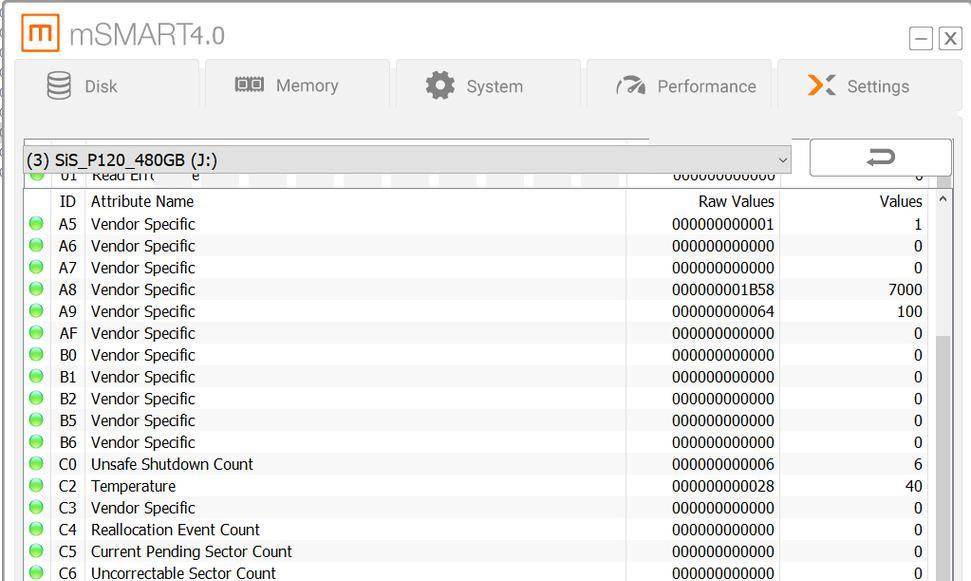Click the value 7000 in A8 row
The width and height of the screenshot is (971, 581).
pyautogui.click(x=905, y=290)
